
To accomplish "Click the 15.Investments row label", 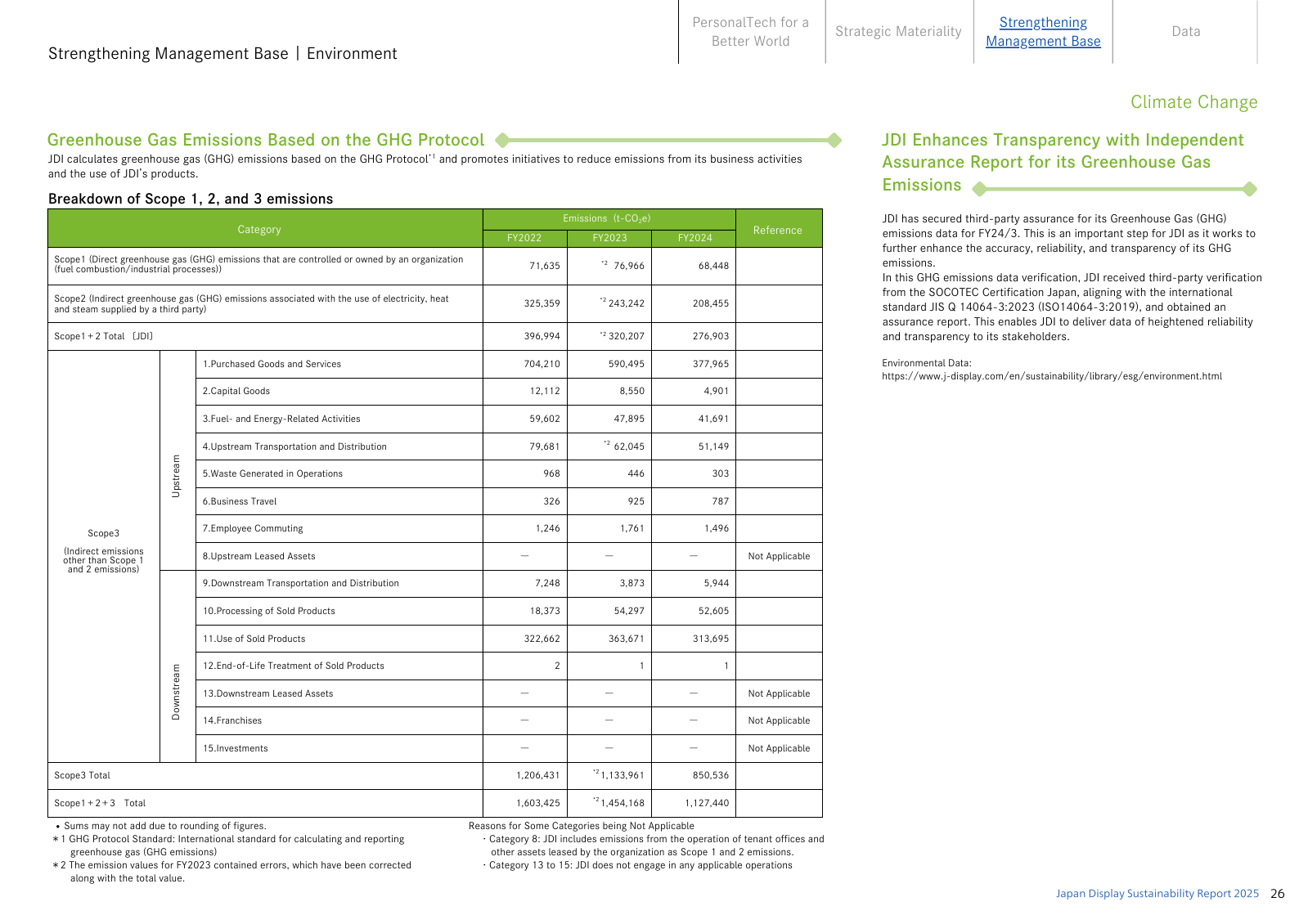I will click(235, 748).
